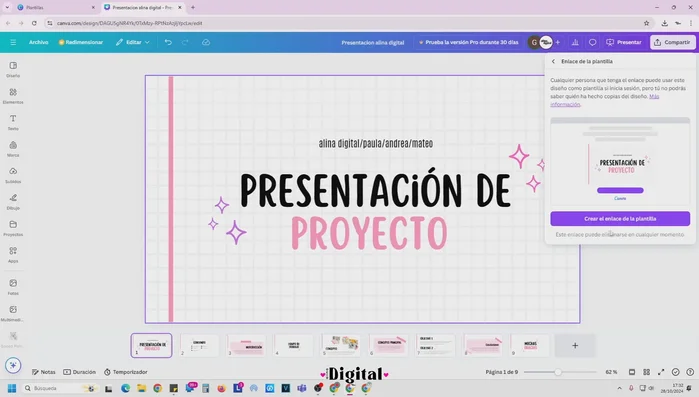The height and width of the screenshot is (397, 699).
Task: Open a new browser tab
Action: [193, 8]
